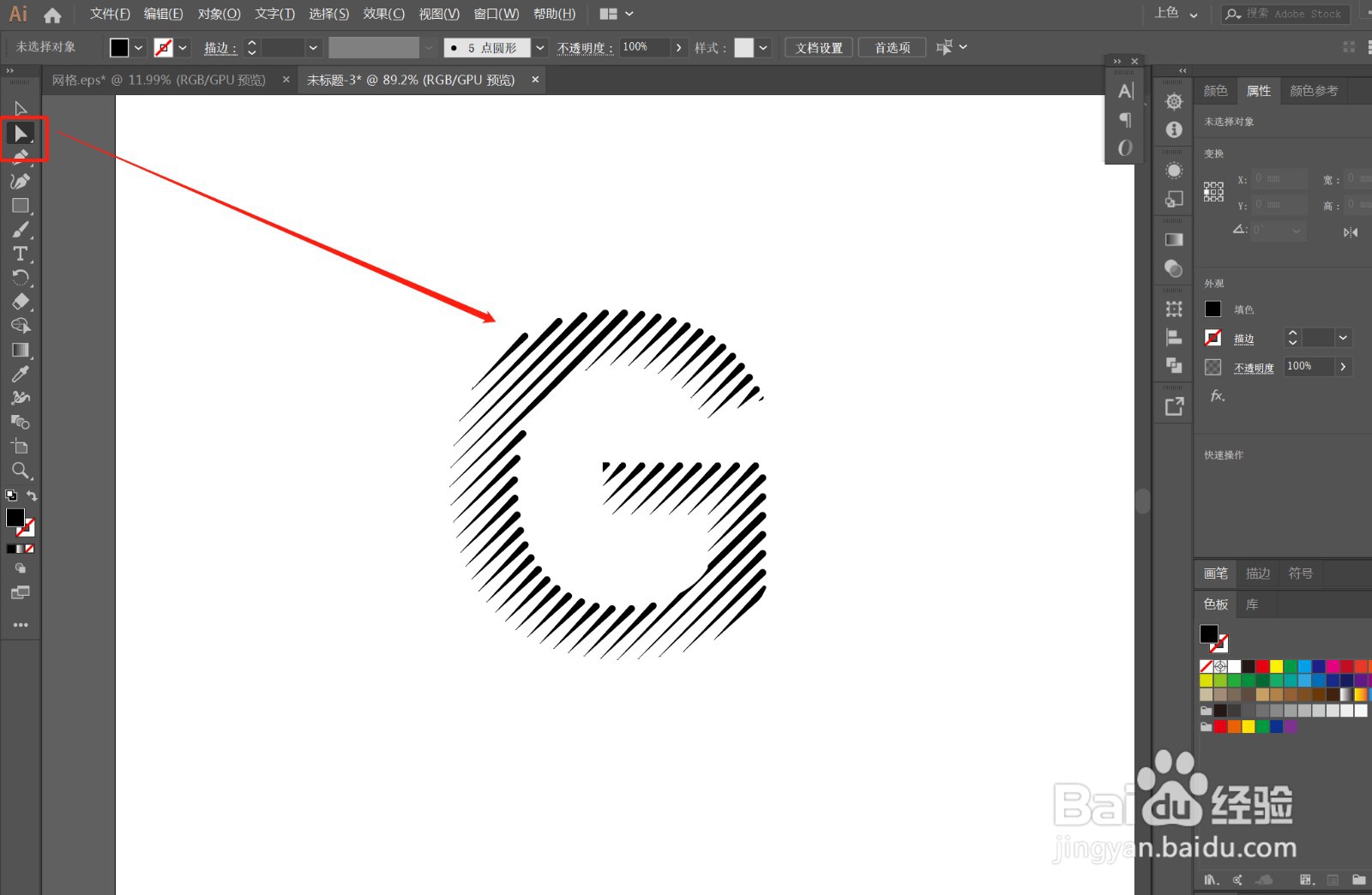
Task: Click the flip horizontal icon in Transform
Action: [x=1351, y=232]
